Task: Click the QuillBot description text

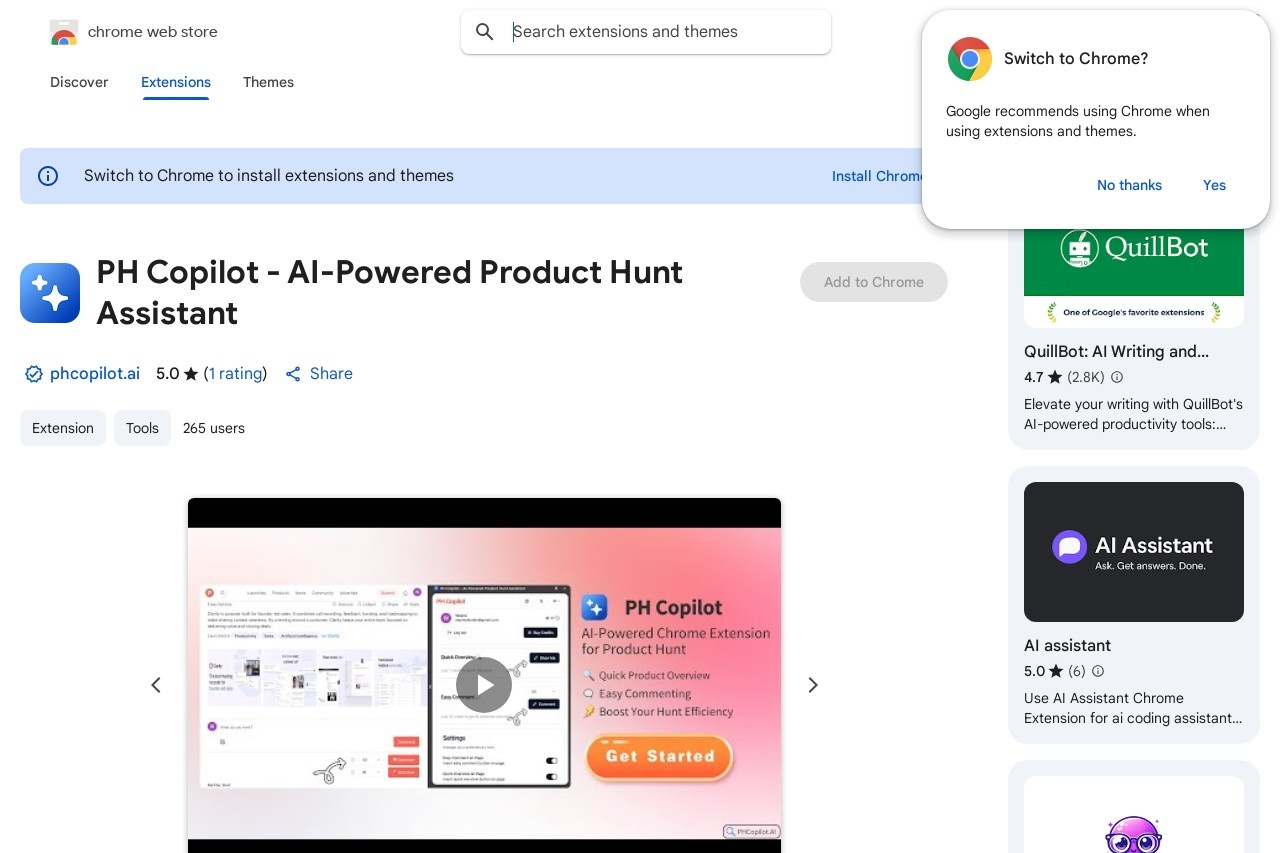Action: [x=1133, y=415]
